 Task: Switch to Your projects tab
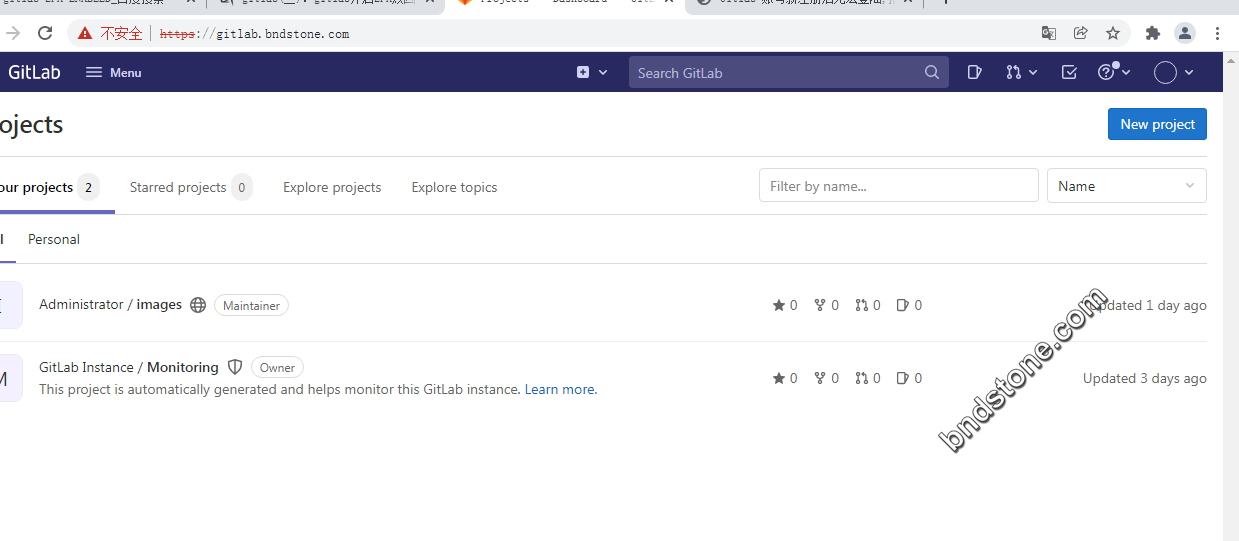[48, 187]
